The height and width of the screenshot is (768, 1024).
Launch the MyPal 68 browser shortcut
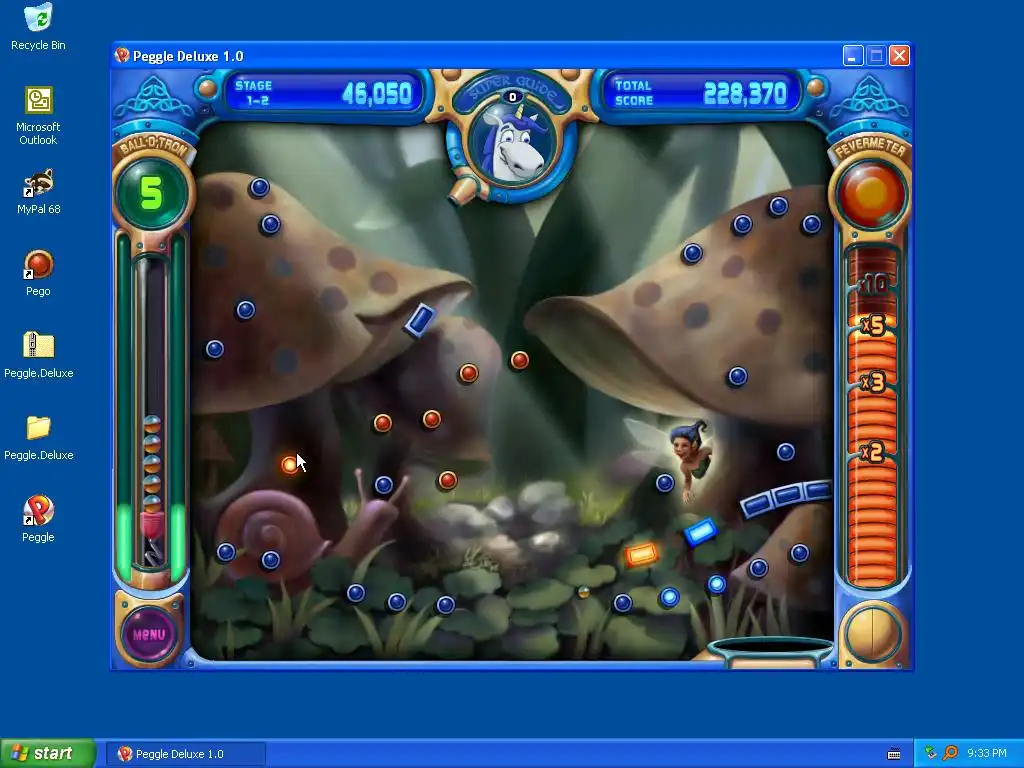[39, 191]
